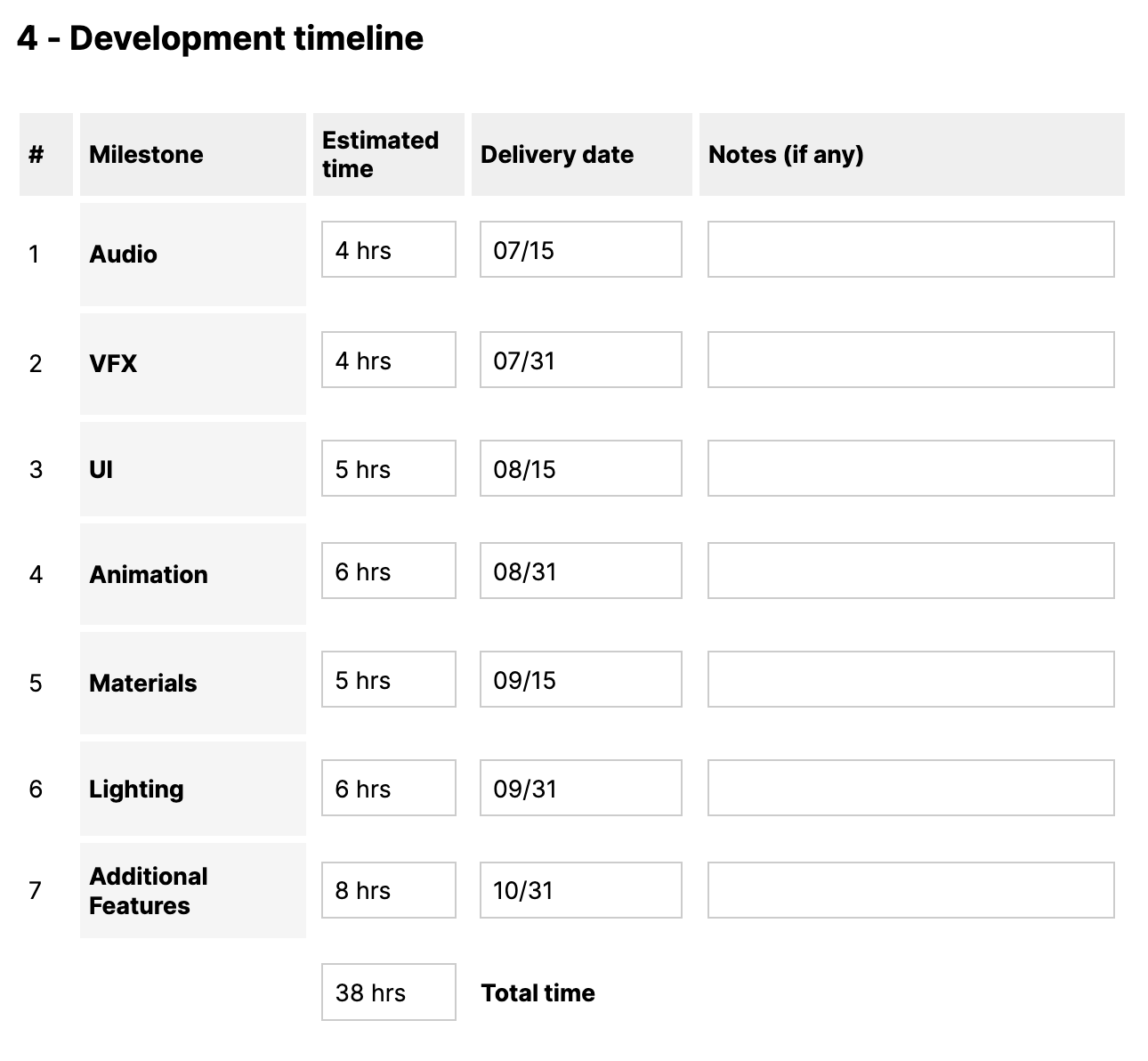Focus the UI delivery date 08/15 field

(580, 469)
